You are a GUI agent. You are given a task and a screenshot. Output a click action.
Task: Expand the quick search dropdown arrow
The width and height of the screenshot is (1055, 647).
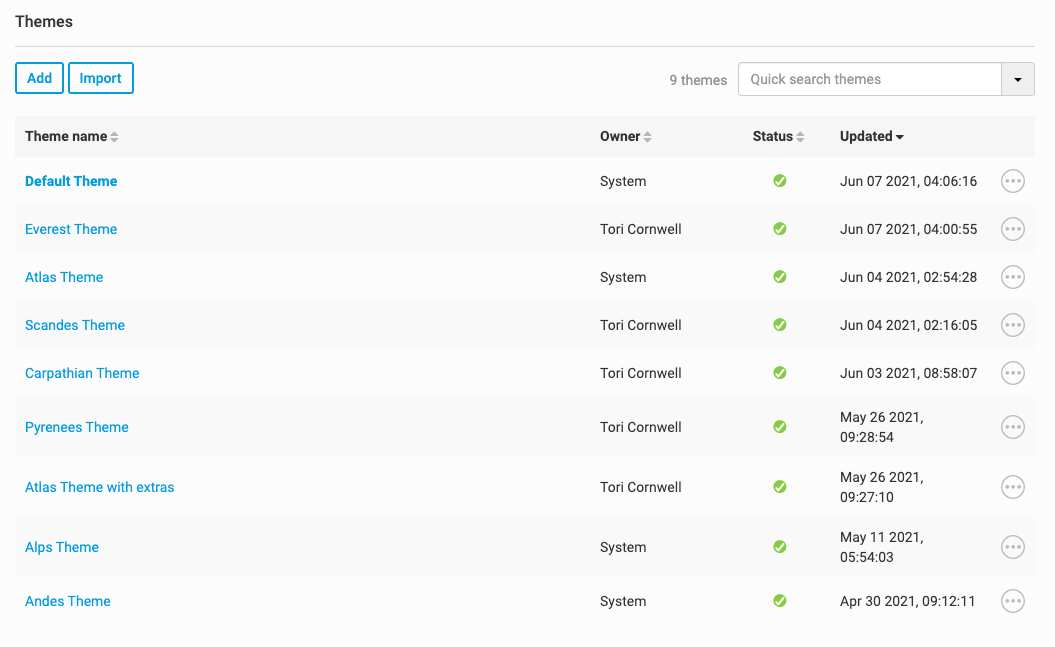[x=1018, y=79]
